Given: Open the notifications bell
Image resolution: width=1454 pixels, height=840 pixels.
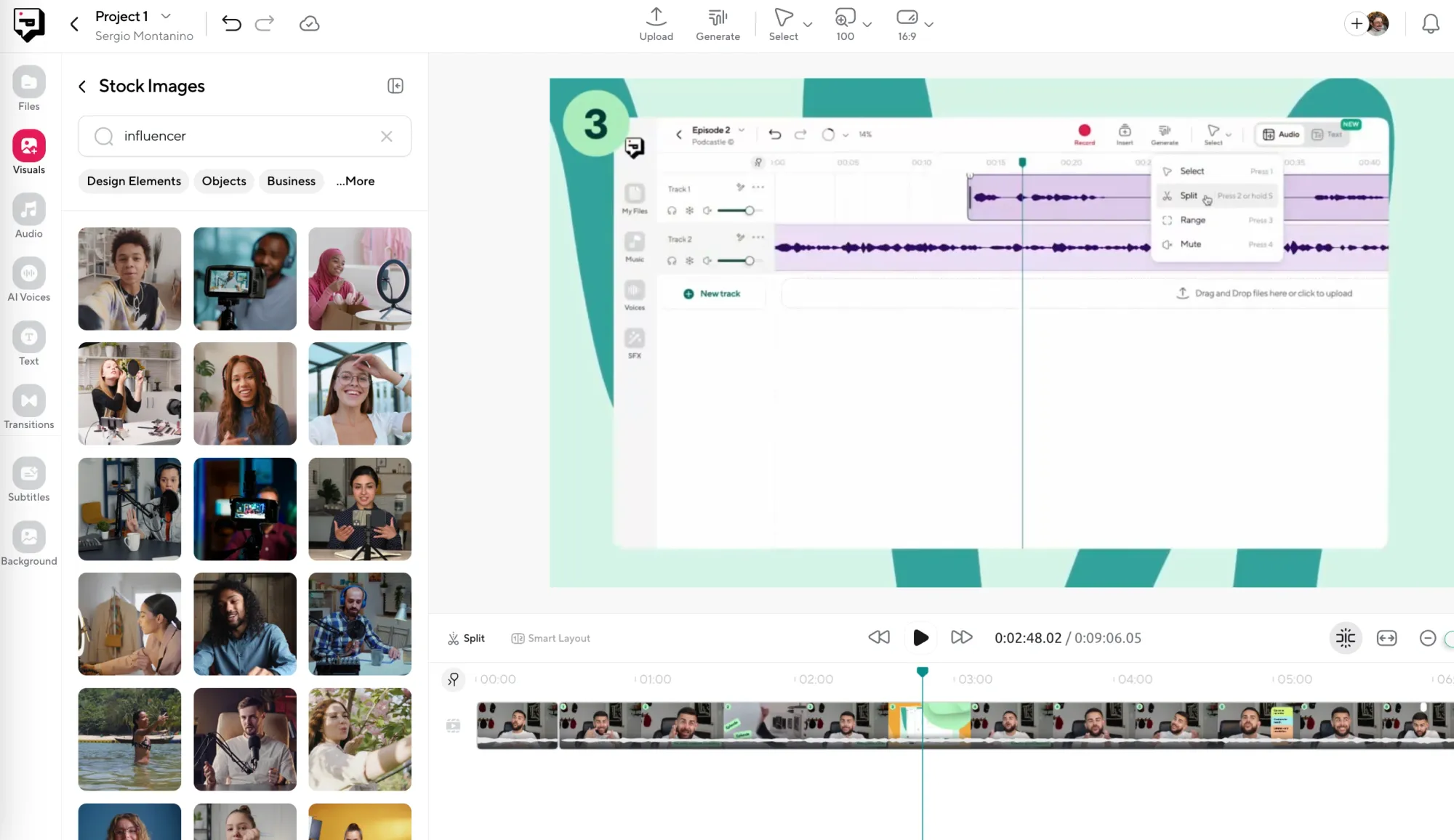Looking at the screenshot, I should tap(1430, 24).
